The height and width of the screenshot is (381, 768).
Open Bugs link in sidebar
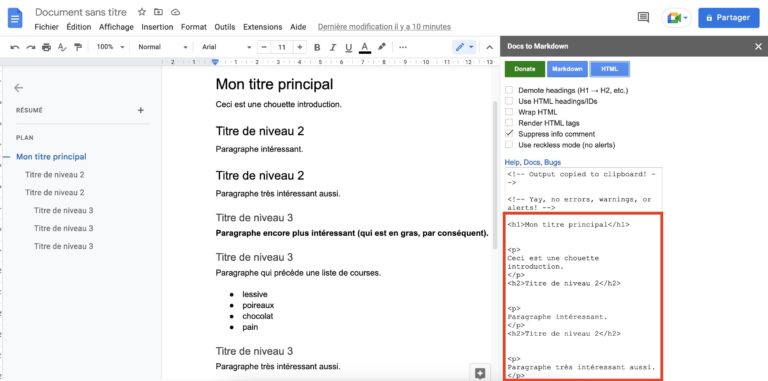click(552, 162)
